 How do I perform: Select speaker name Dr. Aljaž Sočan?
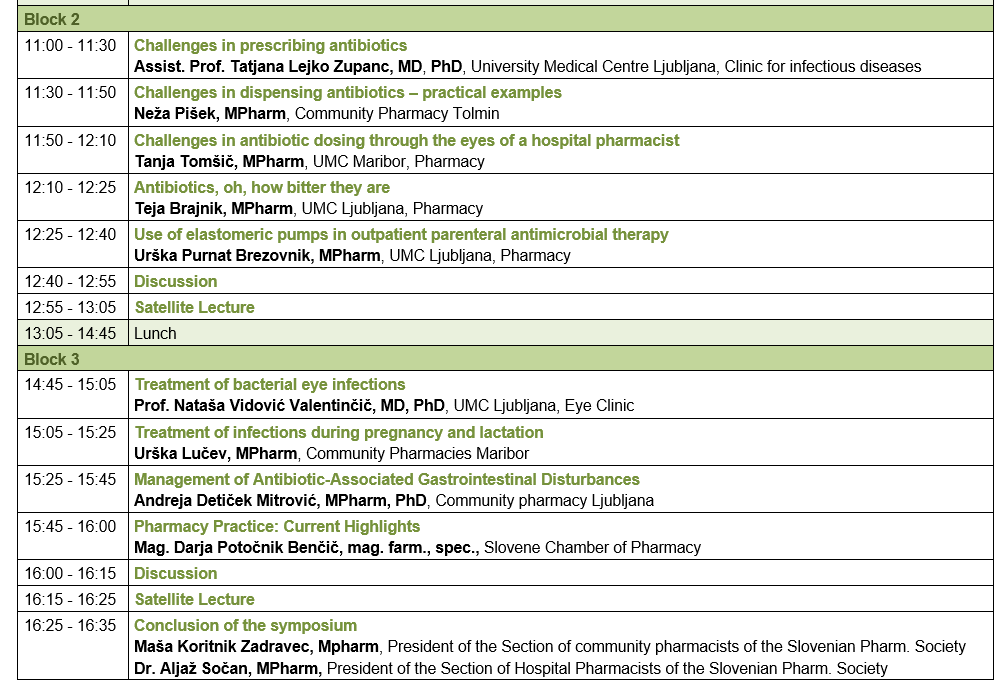click(x=226, y=669)
